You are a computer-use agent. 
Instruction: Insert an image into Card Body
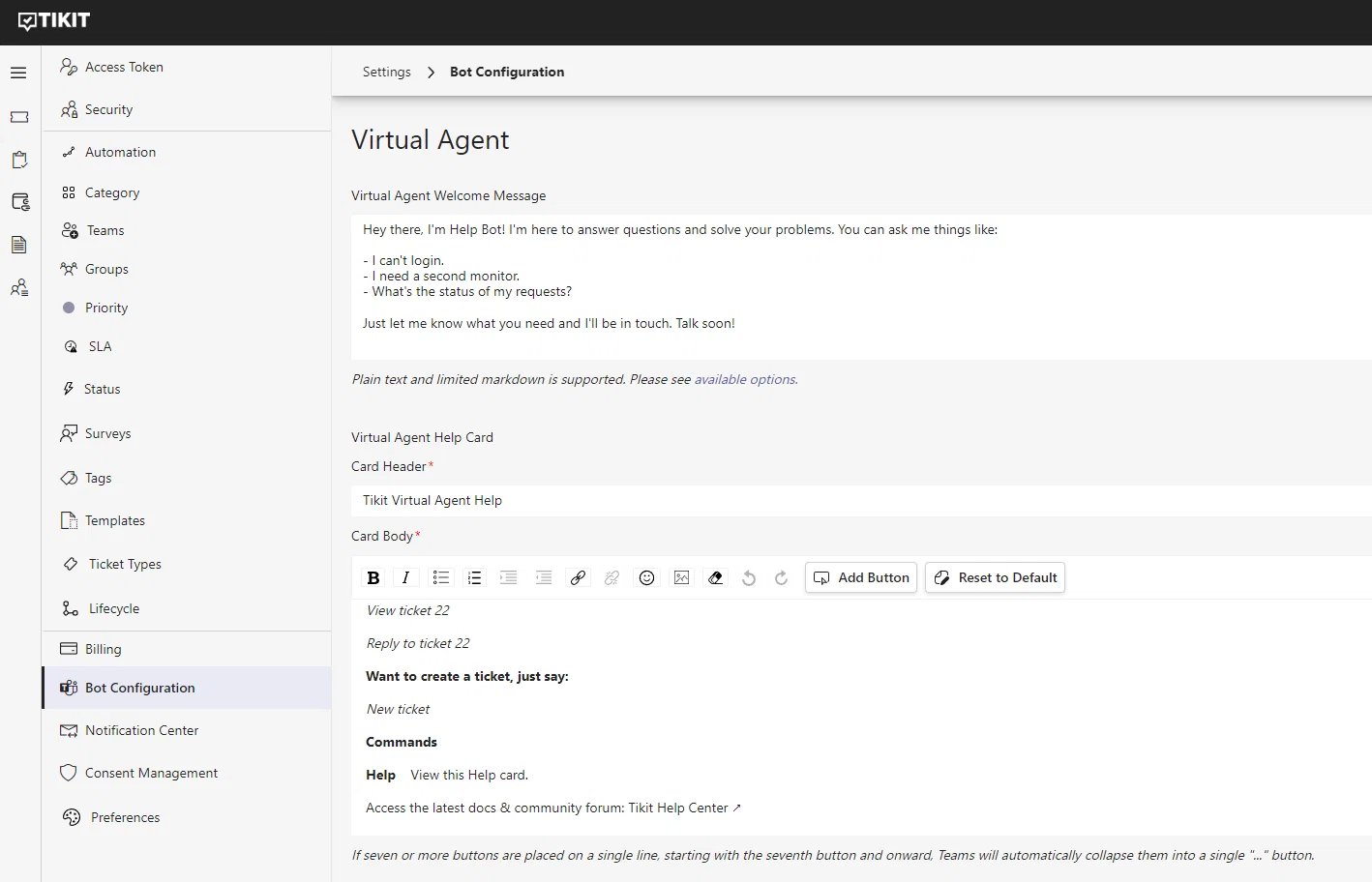pyautogui.click(x=681, y=577)
